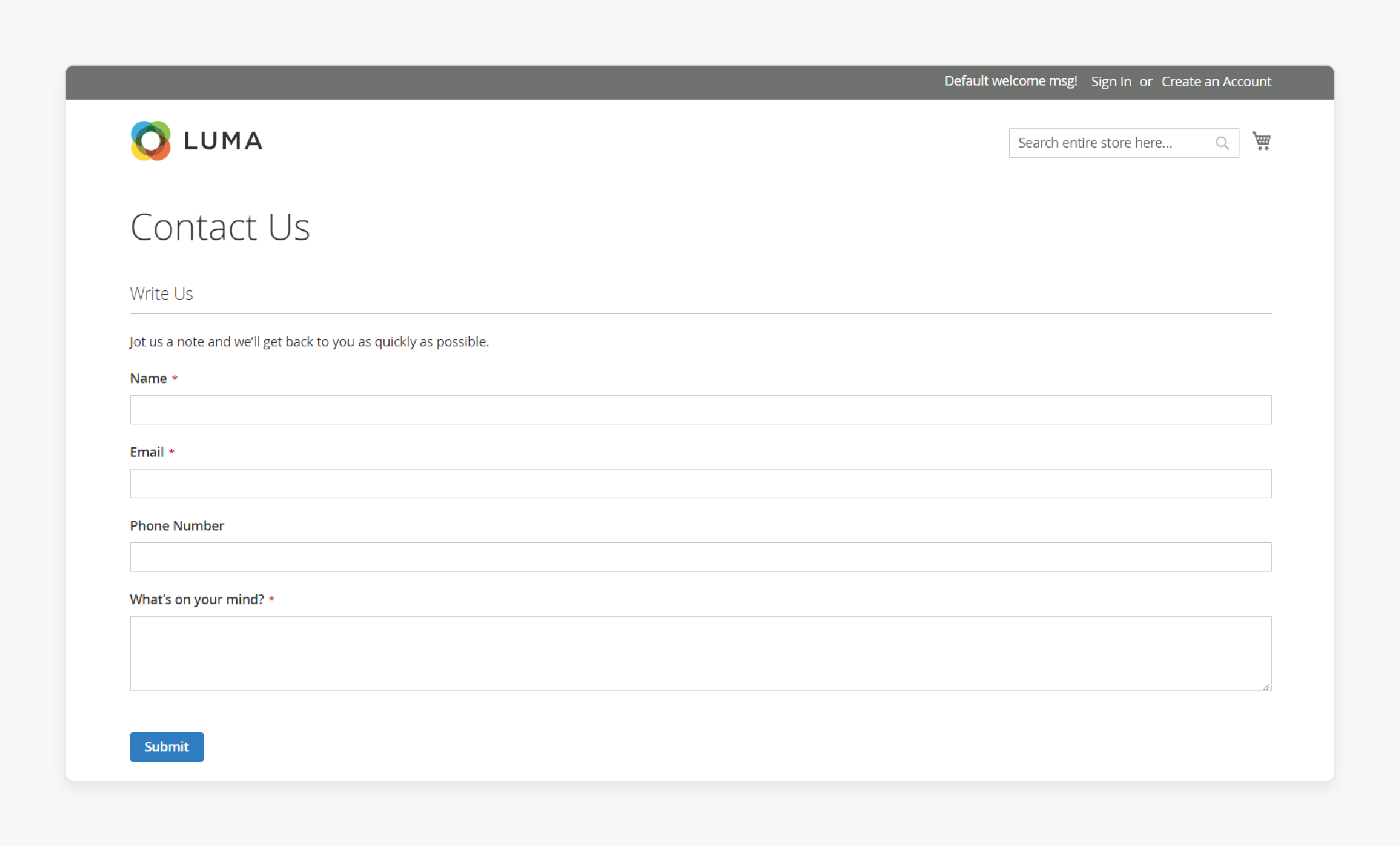
Task: Click into the Phone Number field
Action: tap(700, 557)
